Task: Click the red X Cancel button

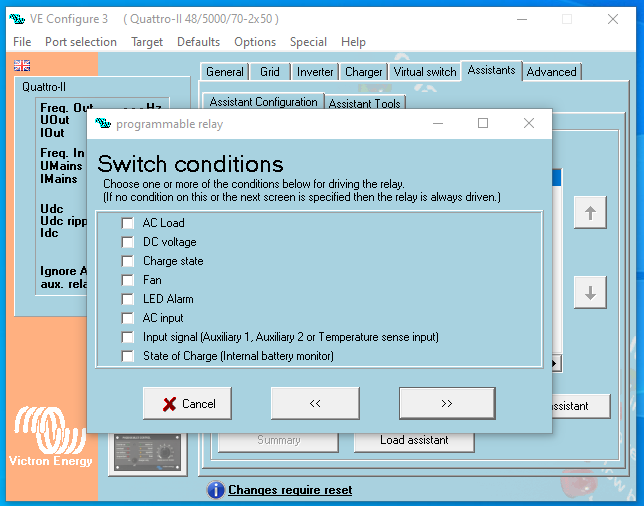Action: pyautogui.click(x=187, y=403)
